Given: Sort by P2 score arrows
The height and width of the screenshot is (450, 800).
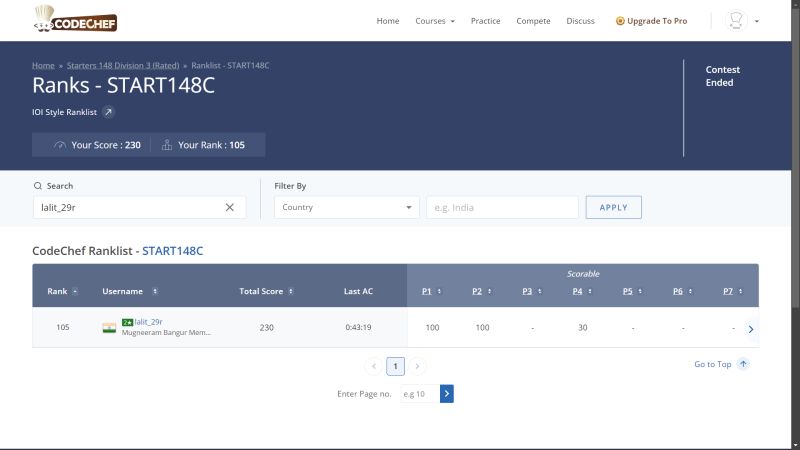Looking at the screenshot, I should [489, 291].
